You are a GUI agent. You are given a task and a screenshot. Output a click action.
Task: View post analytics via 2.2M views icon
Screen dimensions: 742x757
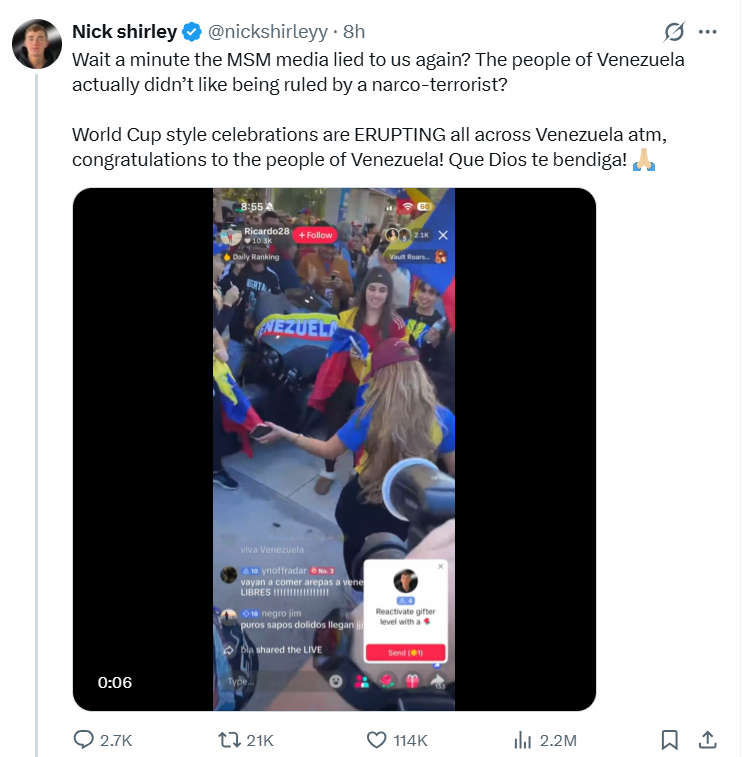[522, 740]
